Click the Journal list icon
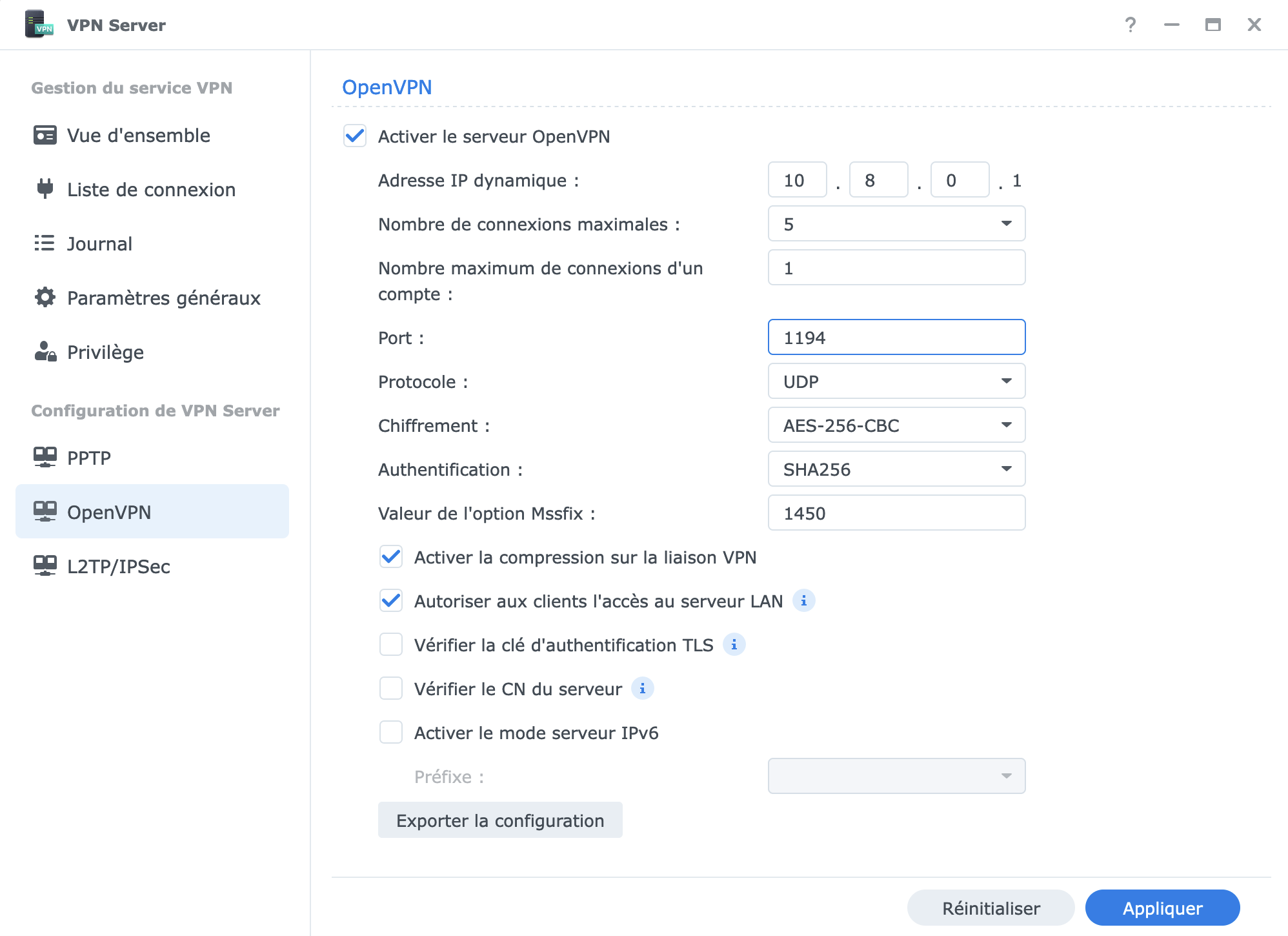The width and height of the screenshot is (1288, 936). click(x=45, y=243)
